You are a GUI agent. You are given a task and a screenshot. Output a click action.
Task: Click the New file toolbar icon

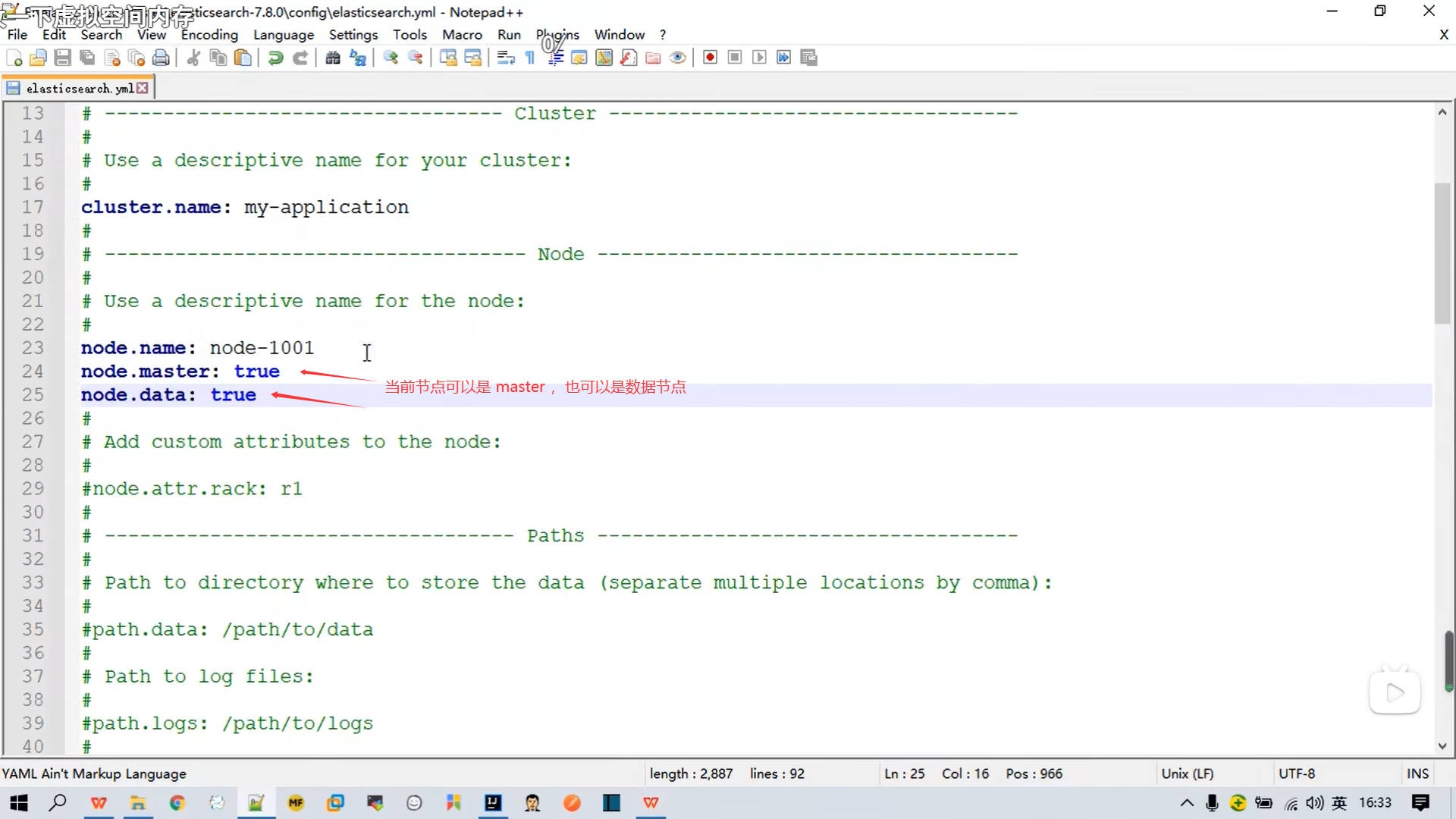[14, 58]
